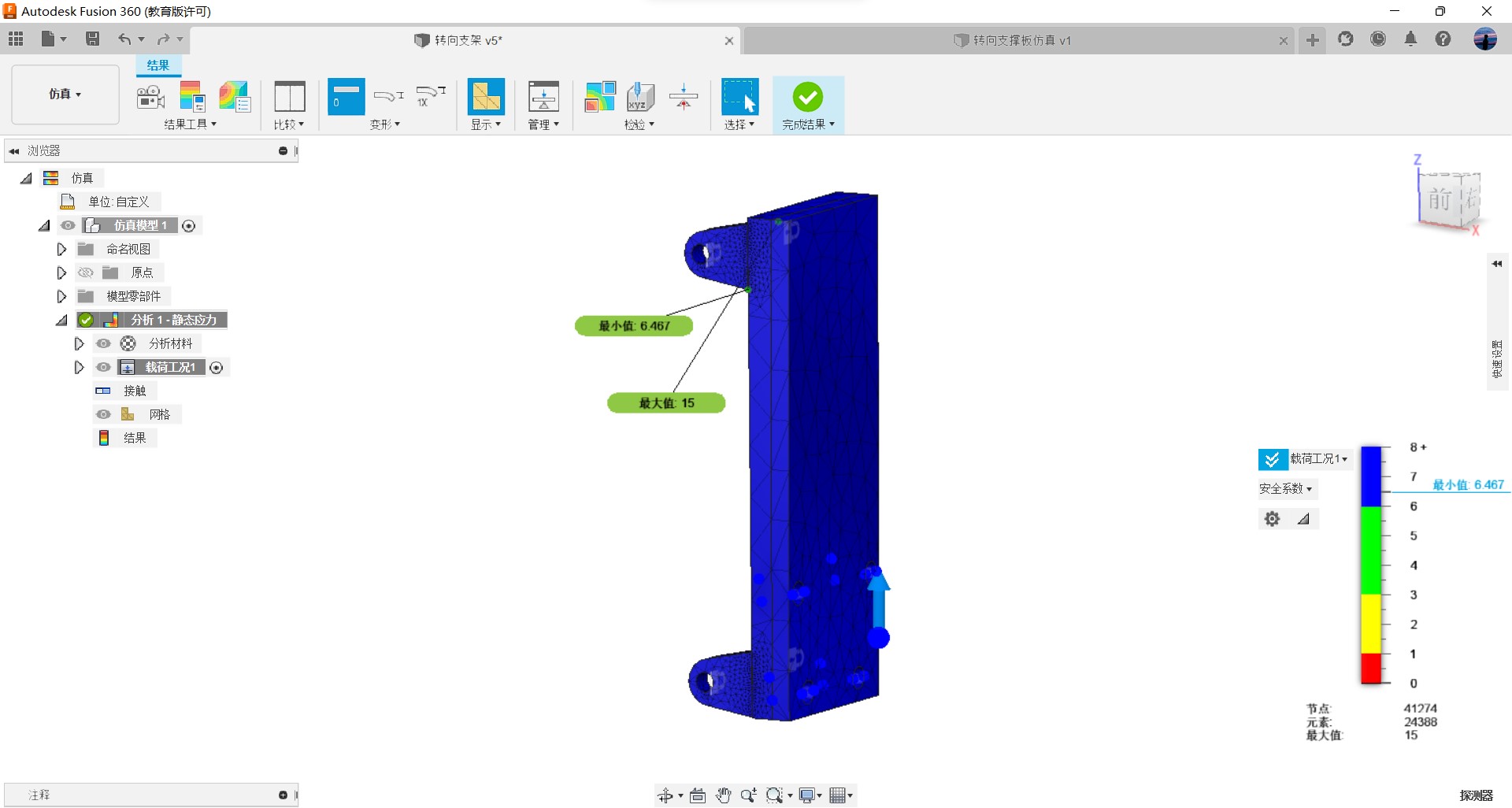Click the orbit tool in navigation bar
The width and height of the screenshot is (1512, 808).
(x=665, y=795)
